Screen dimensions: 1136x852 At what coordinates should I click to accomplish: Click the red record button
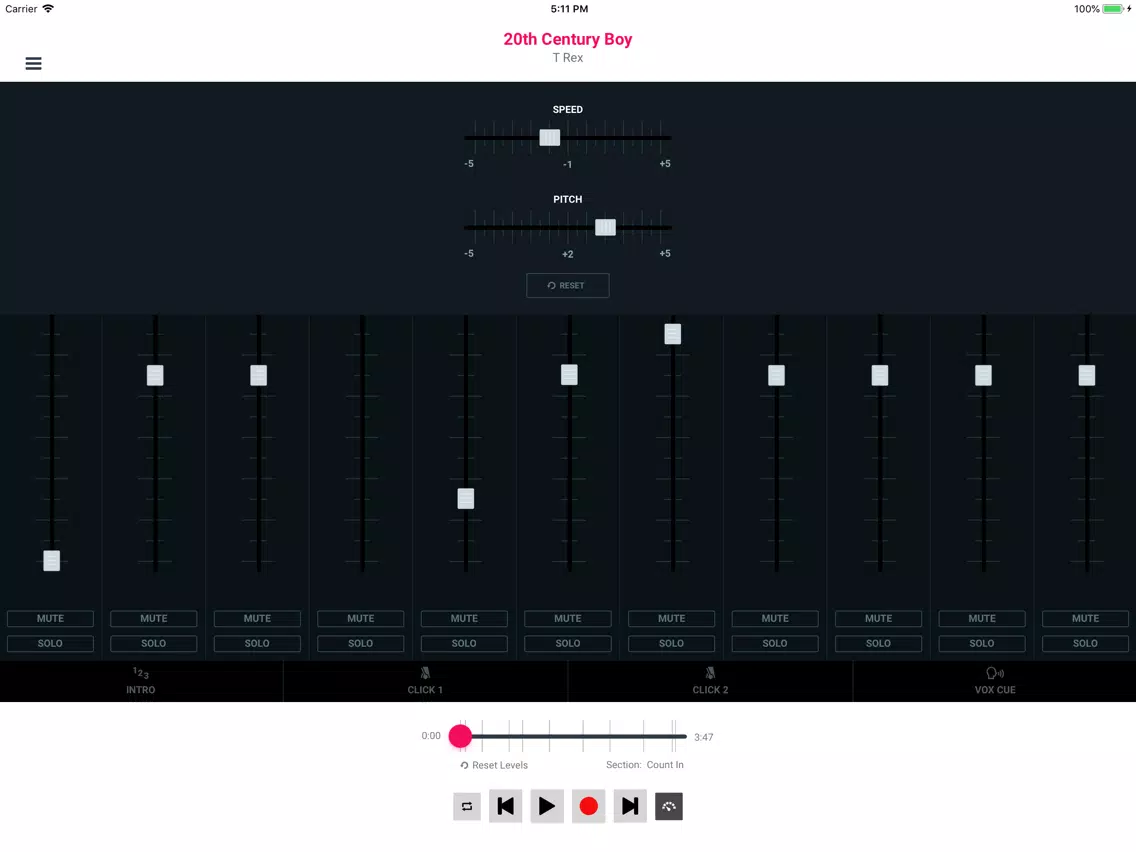click(x=588, y=806)
